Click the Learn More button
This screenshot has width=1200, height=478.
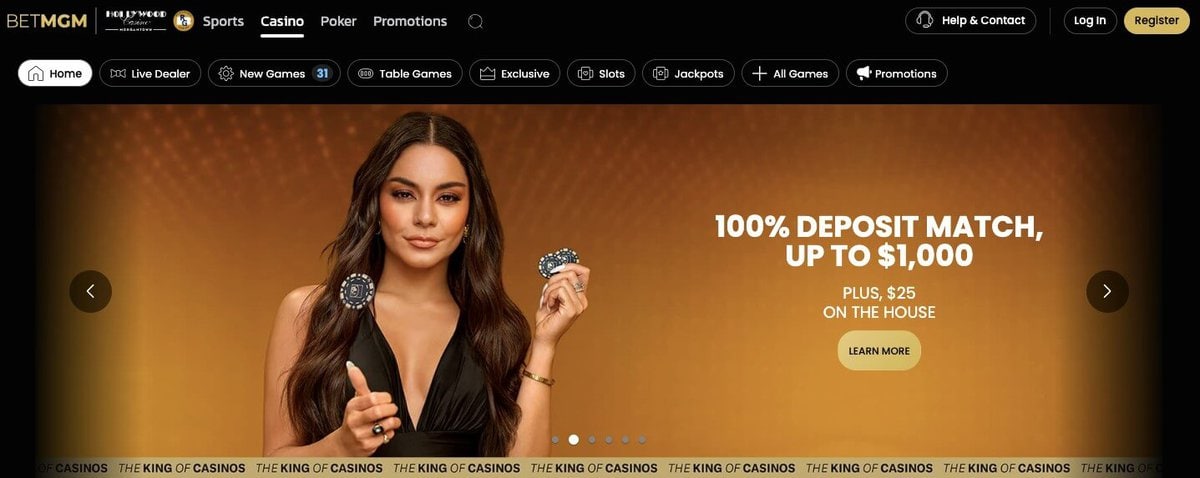click(x=879, y=351)
